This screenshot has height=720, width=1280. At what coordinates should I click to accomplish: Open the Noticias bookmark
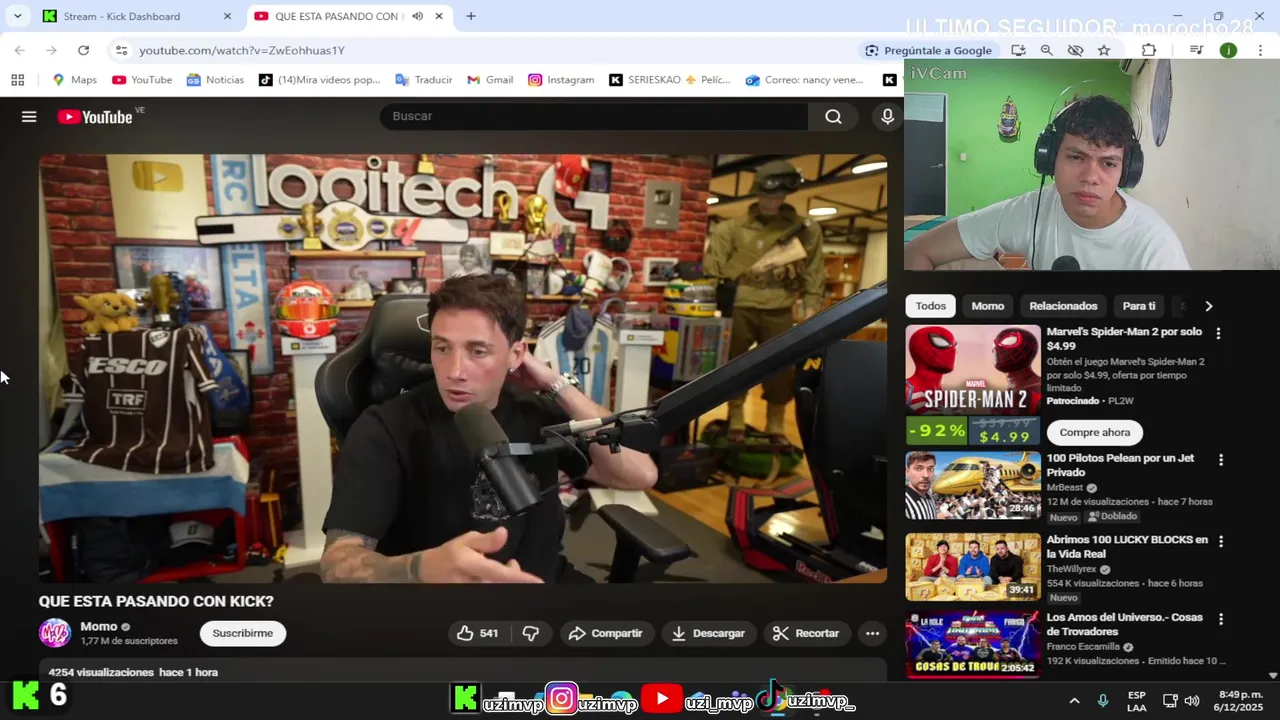point(215,80)
